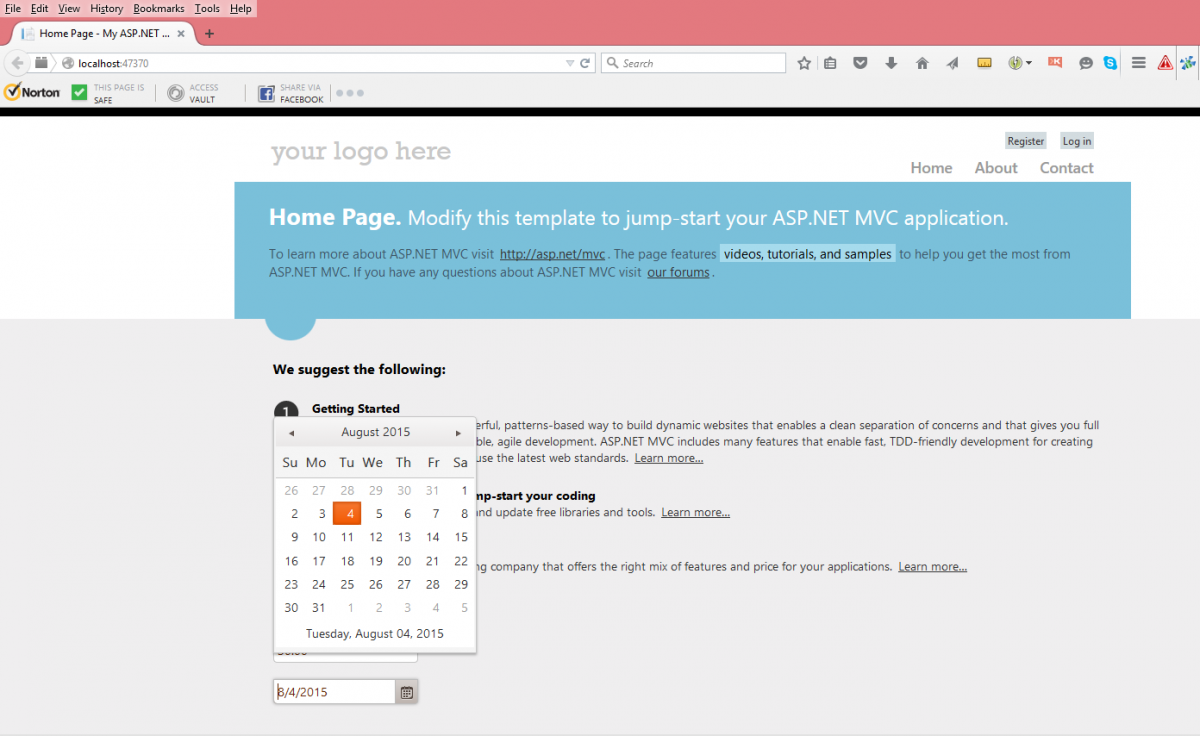Image resolution: width=1200 pixels, height=736 pixels.
Task: Open the Firefox hamburger menu
Action: (1138, 63)
